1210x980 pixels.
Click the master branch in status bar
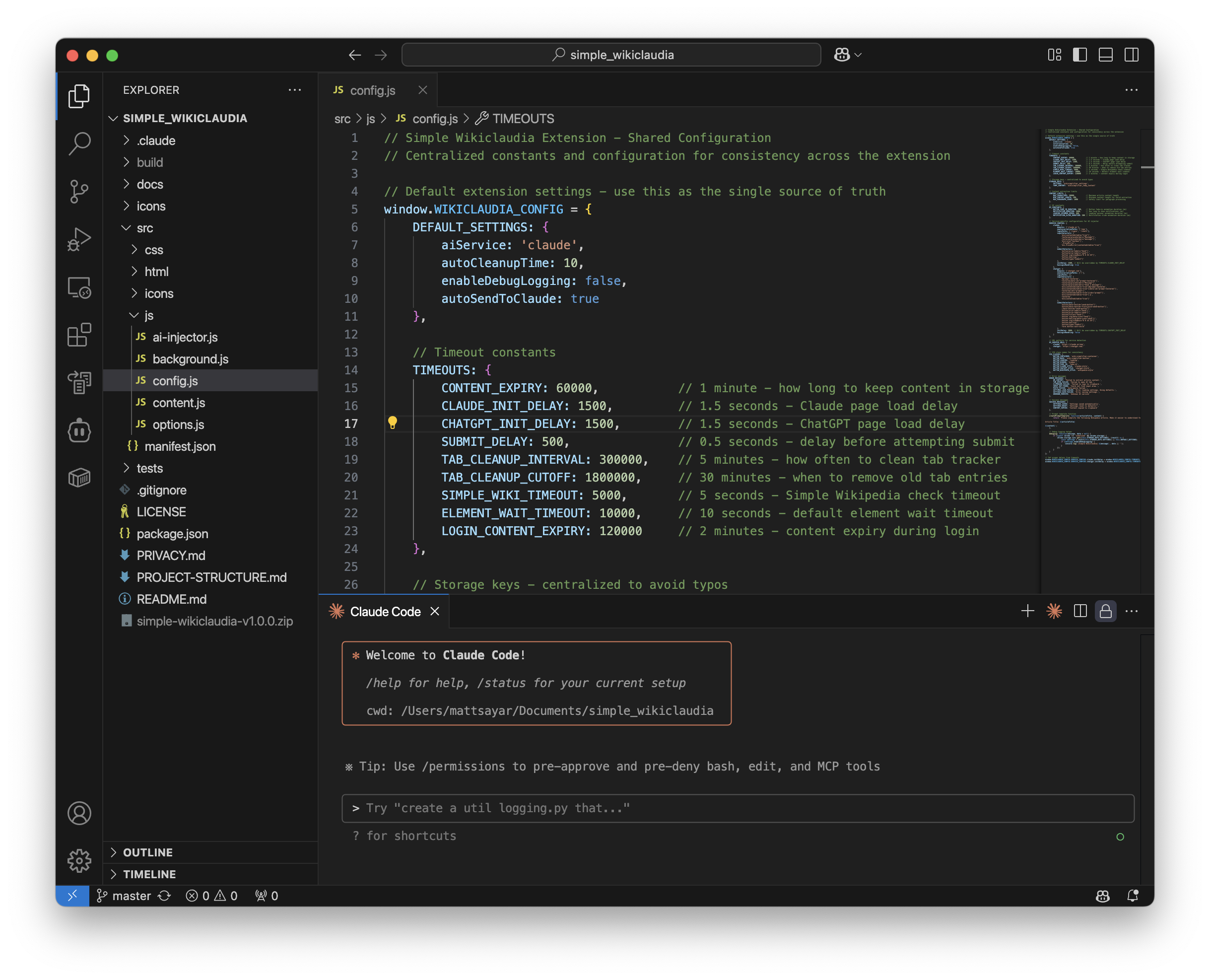[x=124, y=896]
